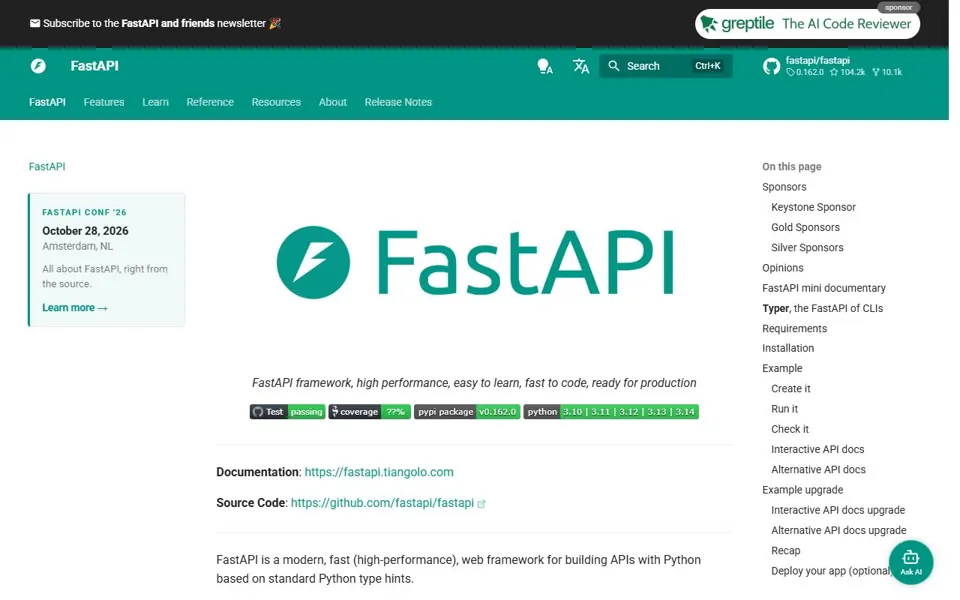This screenshot has width=960, height=600.
Task: Click the large FastAPI logo image
Action: (x=475, y=262)
